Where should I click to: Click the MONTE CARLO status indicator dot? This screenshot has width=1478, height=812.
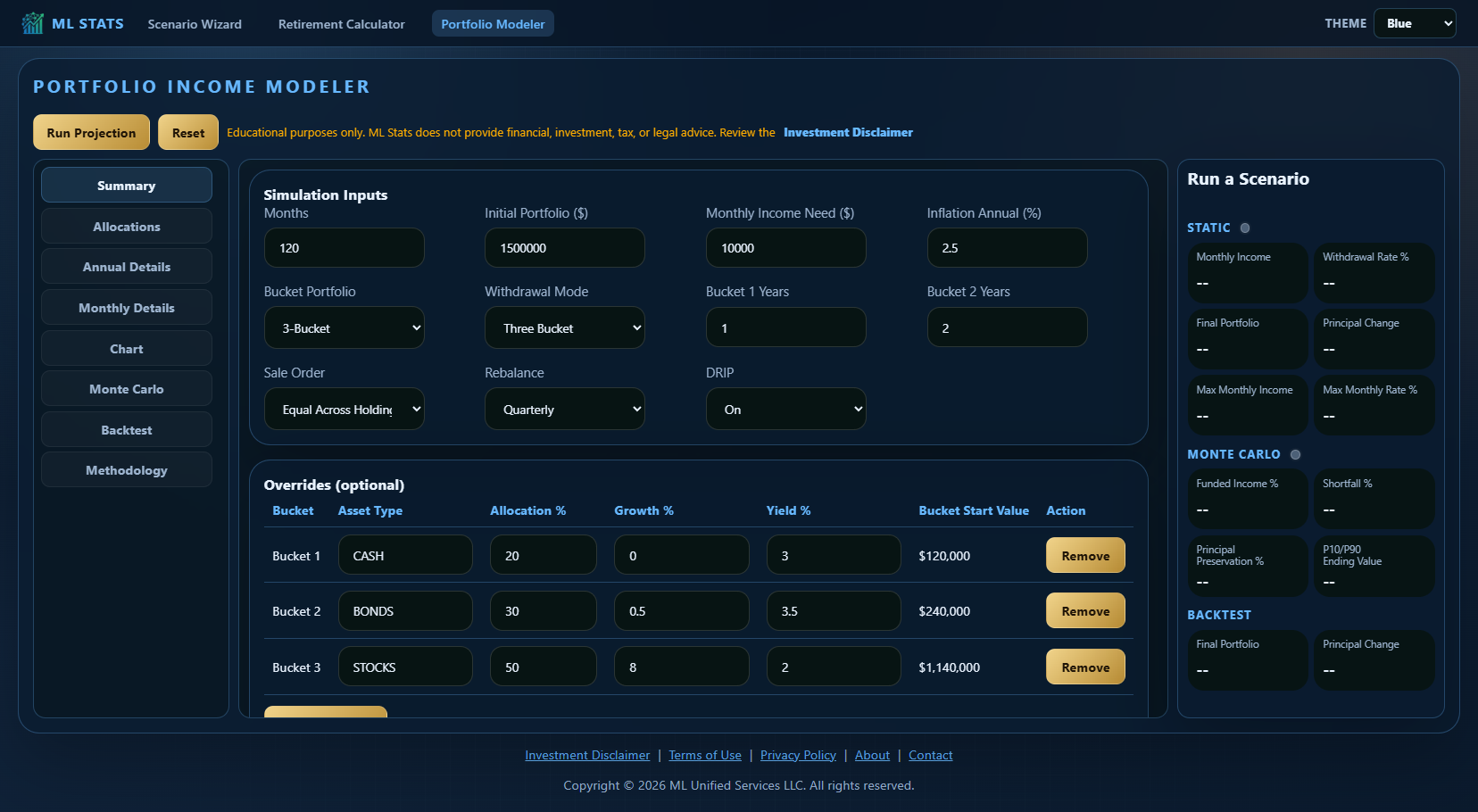(x=1295, y=454)
